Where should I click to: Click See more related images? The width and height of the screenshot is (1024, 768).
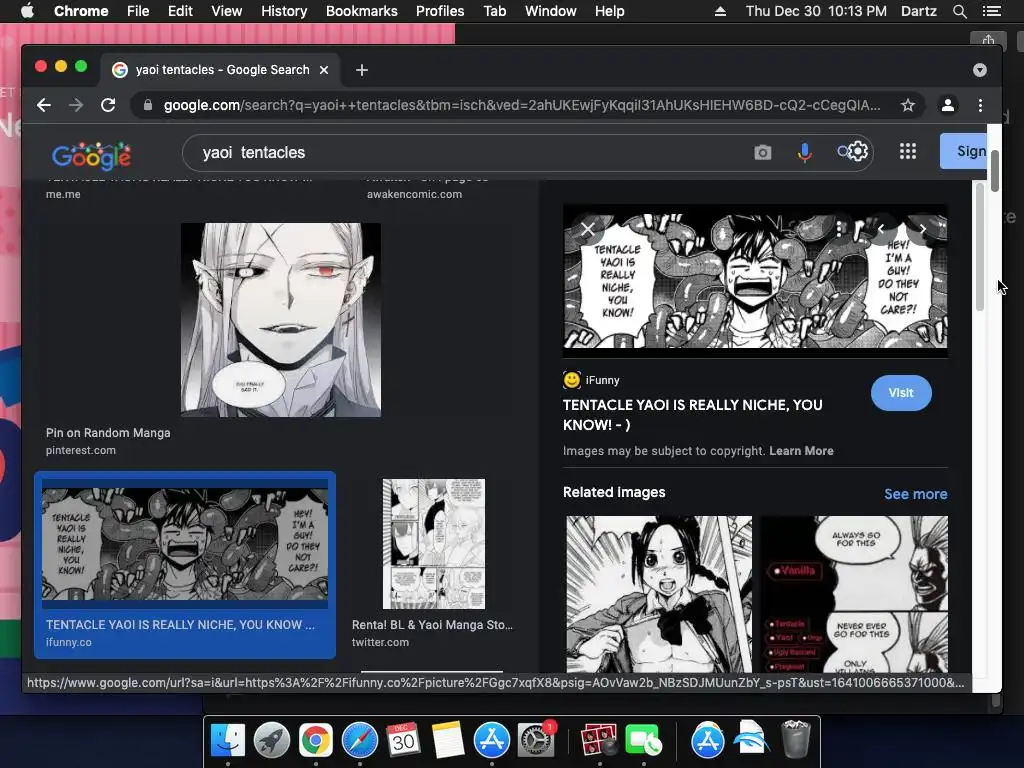click(916, 494)
